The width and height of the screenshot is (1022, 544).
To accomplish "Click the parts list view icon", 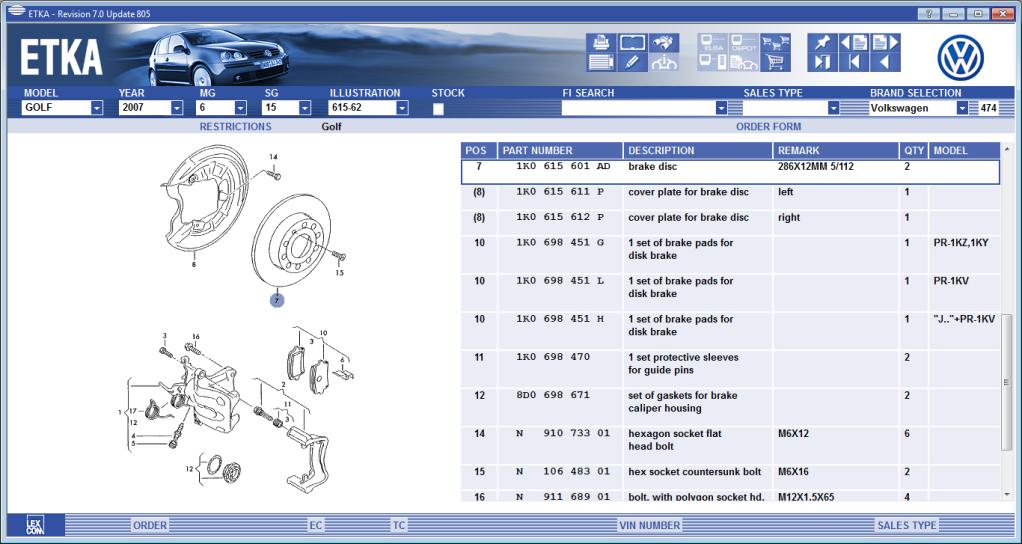I will [601, 63].
